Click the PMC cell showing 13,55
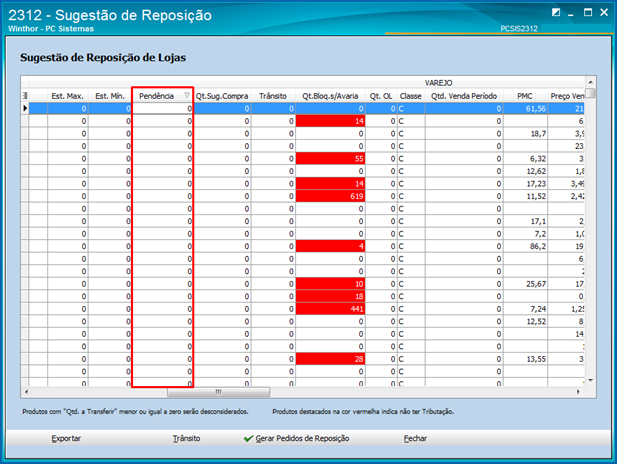This screenshot has height=464, width=617. tap(525, 359)
